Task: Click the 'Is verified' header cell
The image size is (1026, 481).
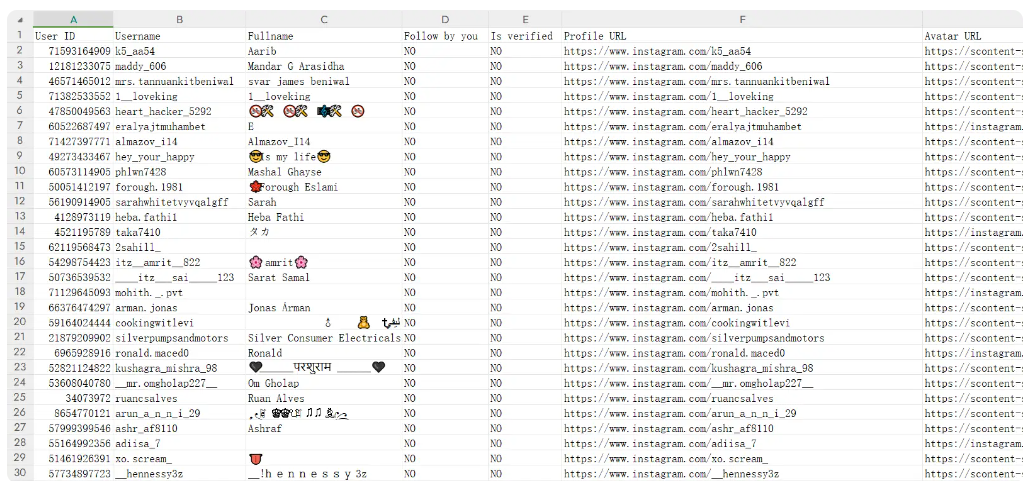Action: point(525,36)
